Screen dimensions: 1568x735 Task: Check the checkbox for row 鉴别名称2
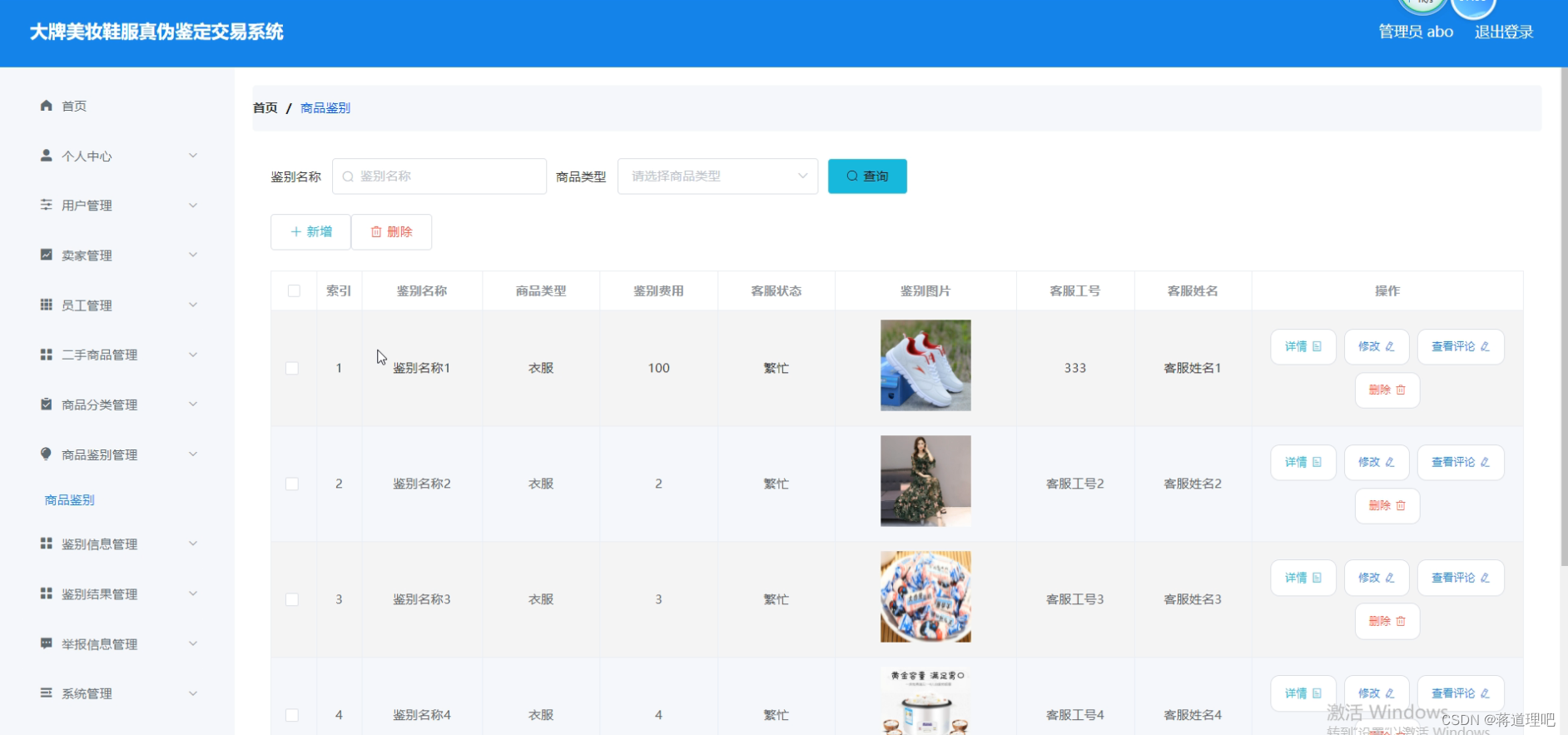[292, 484]
